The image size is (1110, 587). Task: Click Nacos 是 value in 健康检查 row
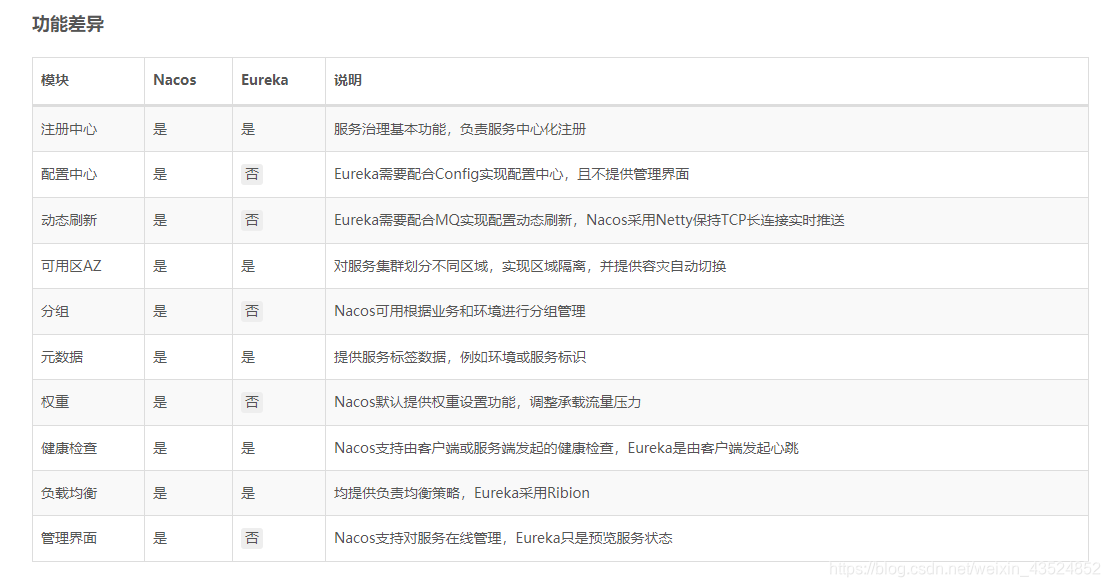(160, 448)
